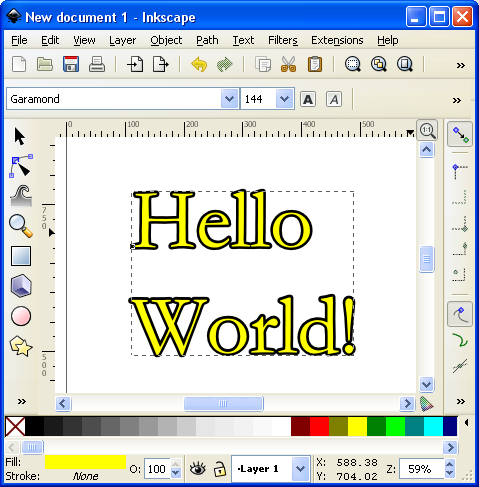Toggle italic text style

[x=334, y=99]
